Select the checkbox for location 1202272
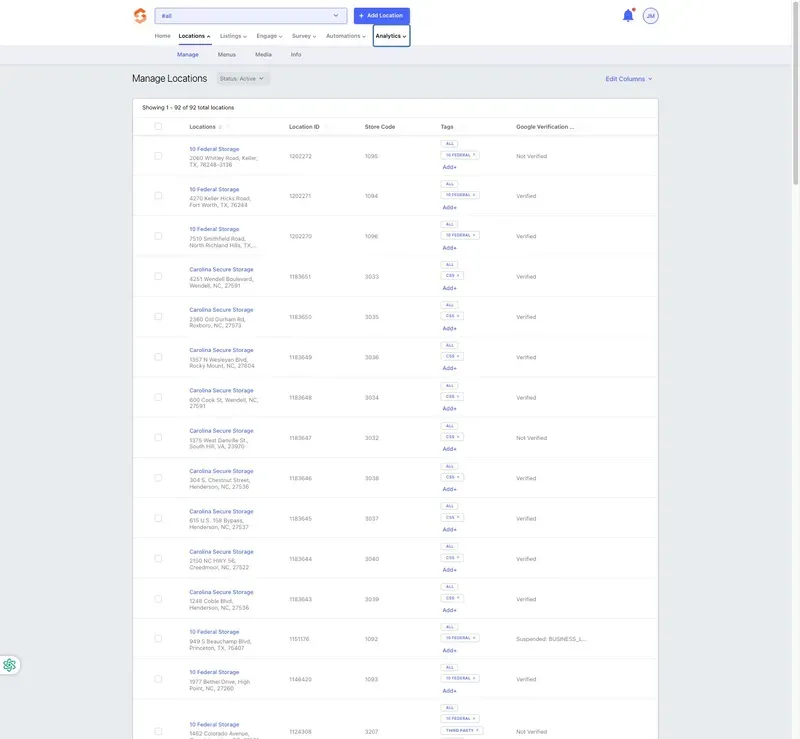 tap(158, 156)
